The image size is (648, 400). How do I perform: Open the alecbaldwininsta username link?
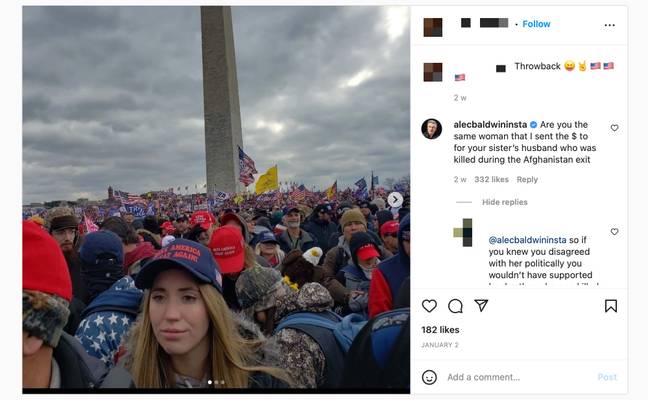click(x=490, y=124)
